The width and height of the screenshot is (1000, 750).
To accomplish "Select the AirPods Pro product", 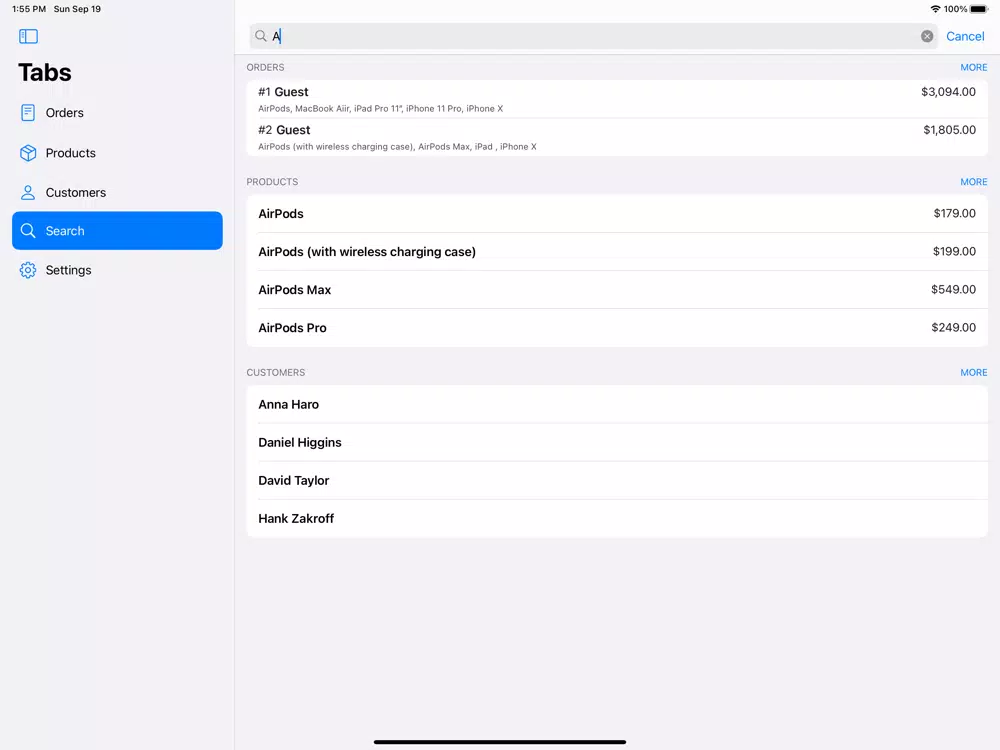I will coord(617,328).
